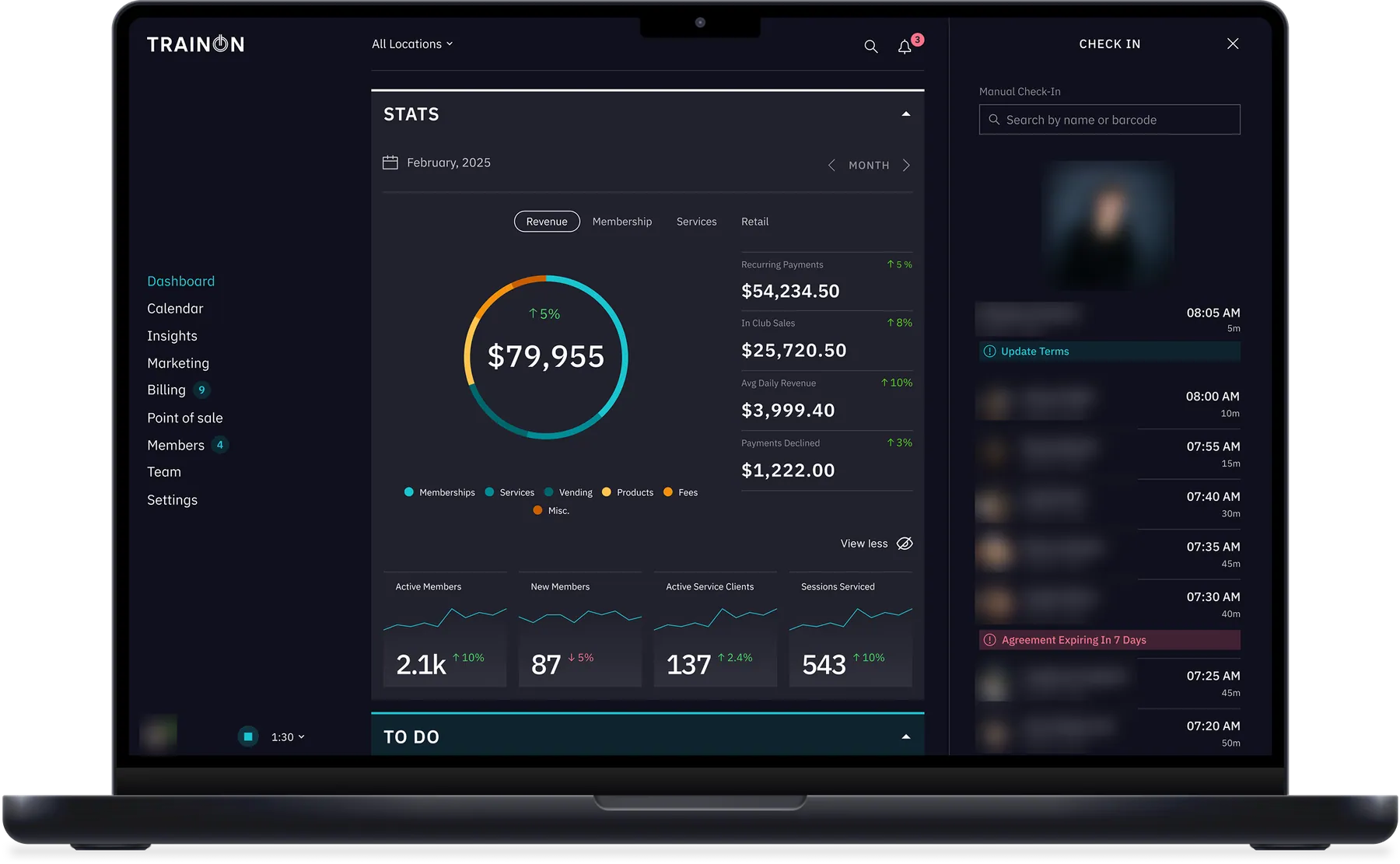Toggle Fees legend item
Viewport: 1400px width, 864px height.
pyautogui.click(x=681, y=492)
